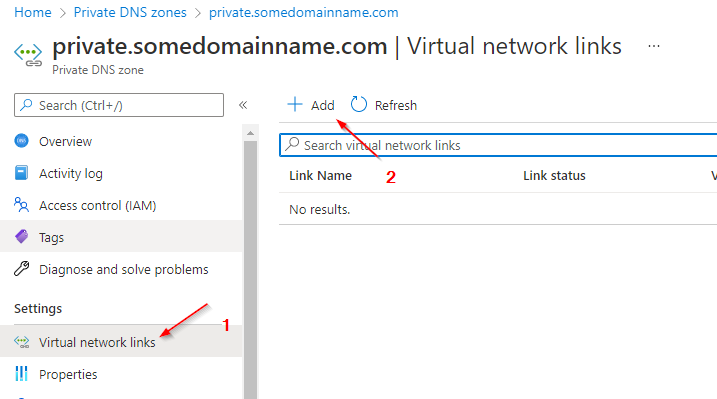Click the purple Tags icon
This screenshot has width=717, height=399.
coord(21,236)
